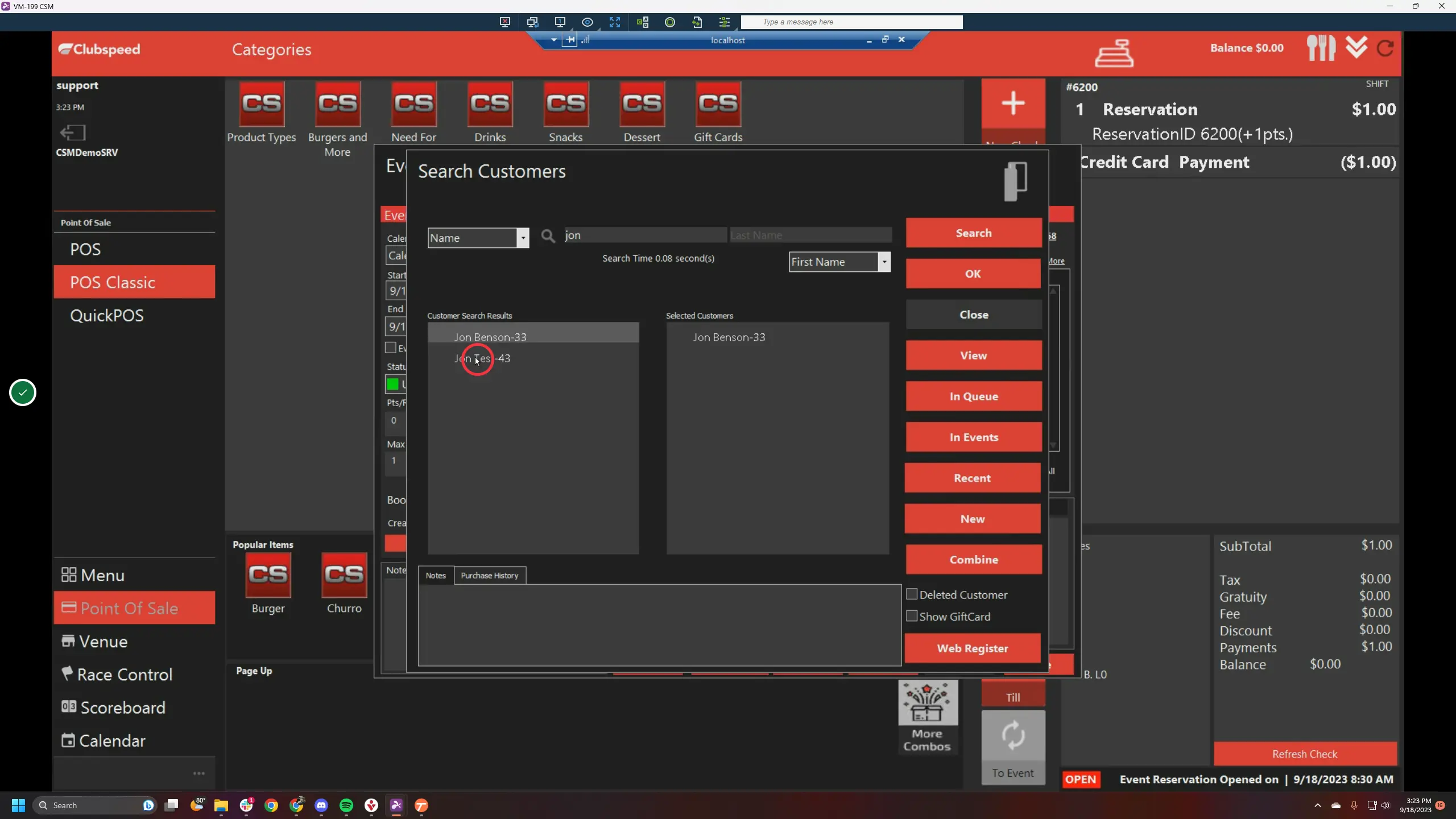Select POS in the sidebar
The width and height of the screenshot is (1456, 819).
(x=134, y=249)
